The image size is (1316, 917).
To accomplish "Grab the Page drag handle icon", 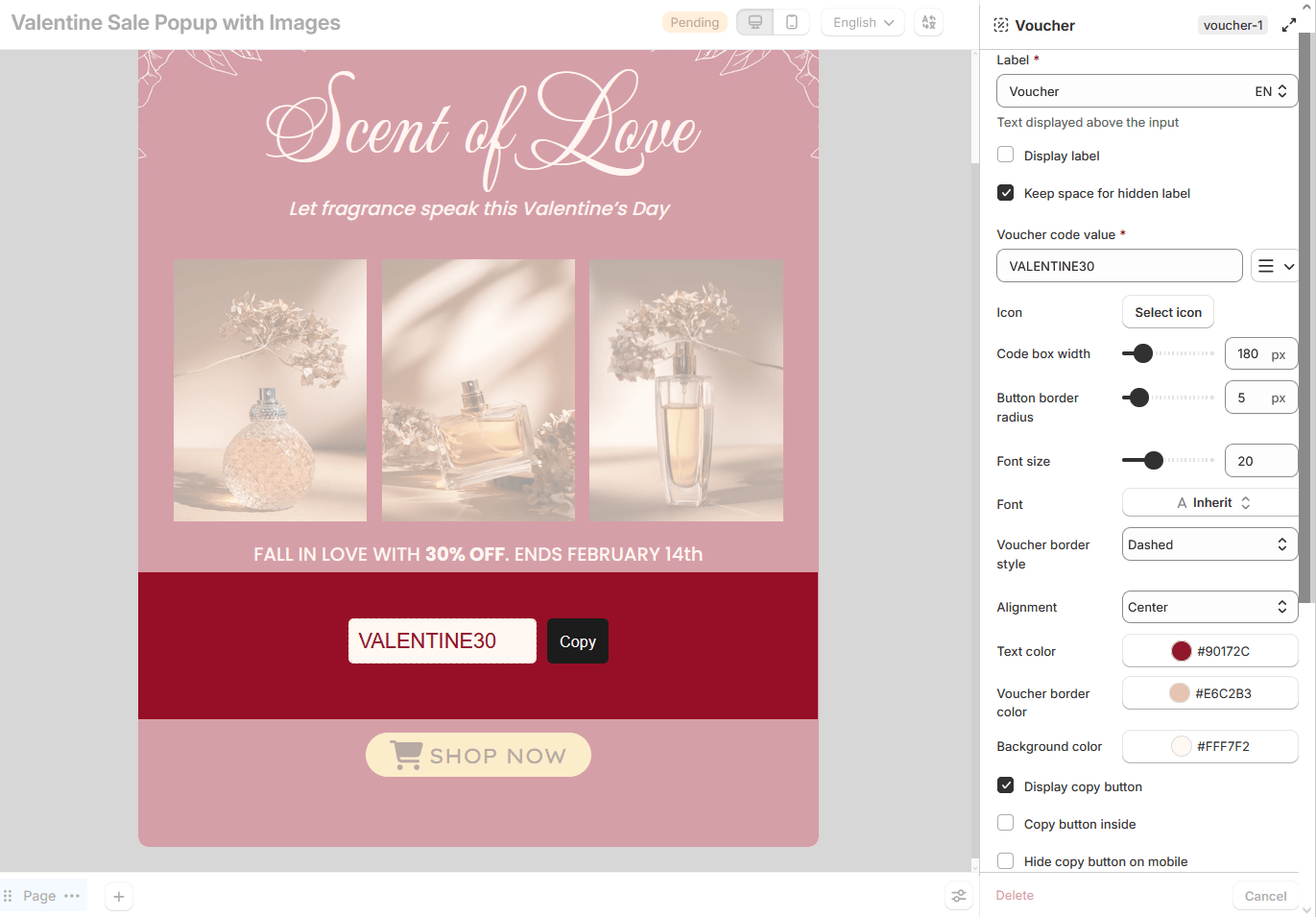I will pos(8,896).
